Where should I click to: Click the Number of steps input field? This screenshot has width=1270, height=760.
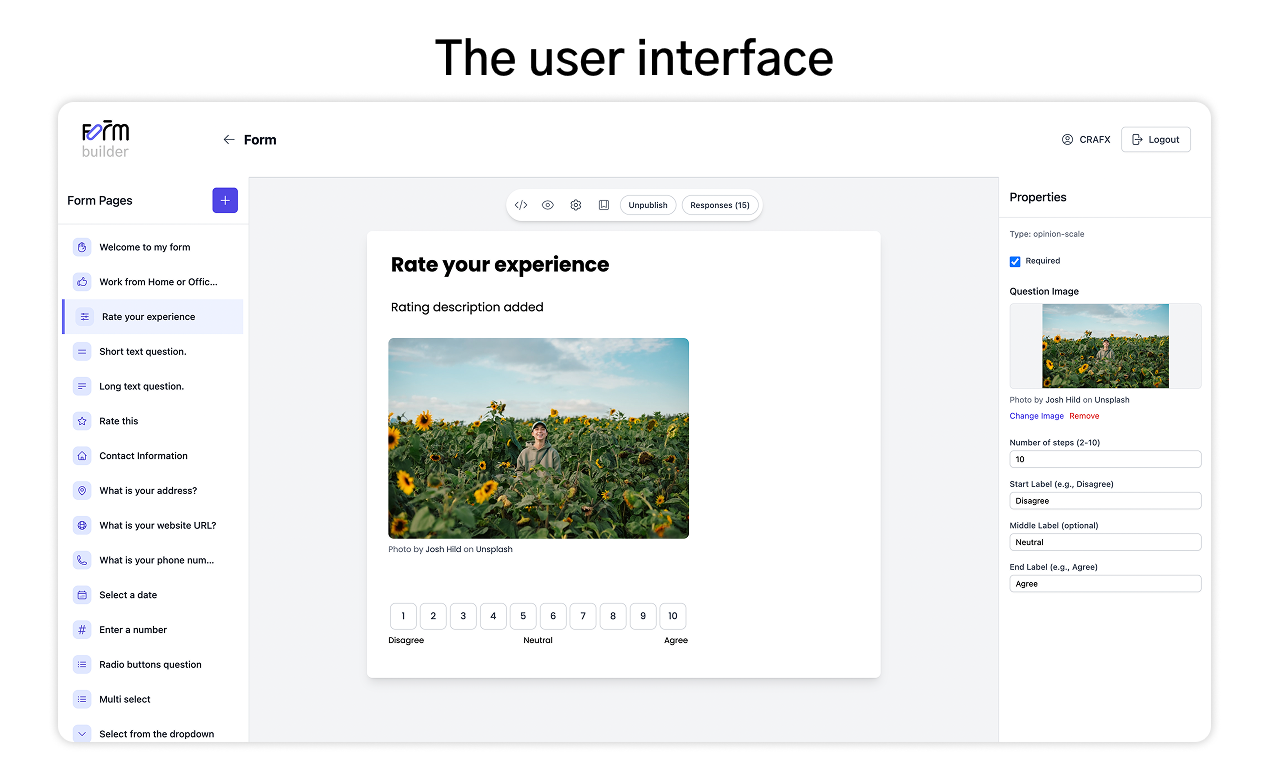(1105, 458)
